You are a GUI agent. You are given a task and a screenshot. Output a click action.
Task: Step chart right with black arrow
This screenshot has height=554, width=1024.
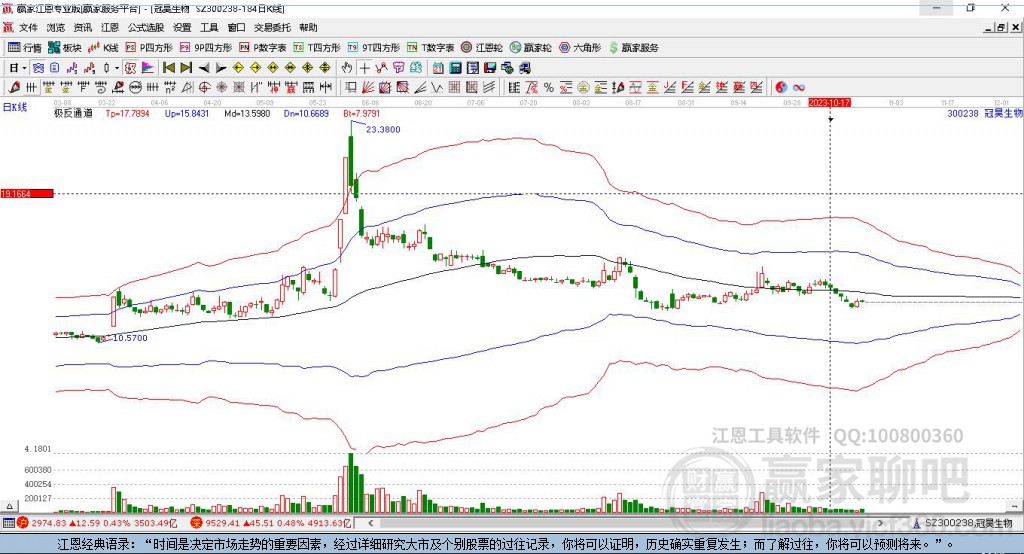(221, 68)
